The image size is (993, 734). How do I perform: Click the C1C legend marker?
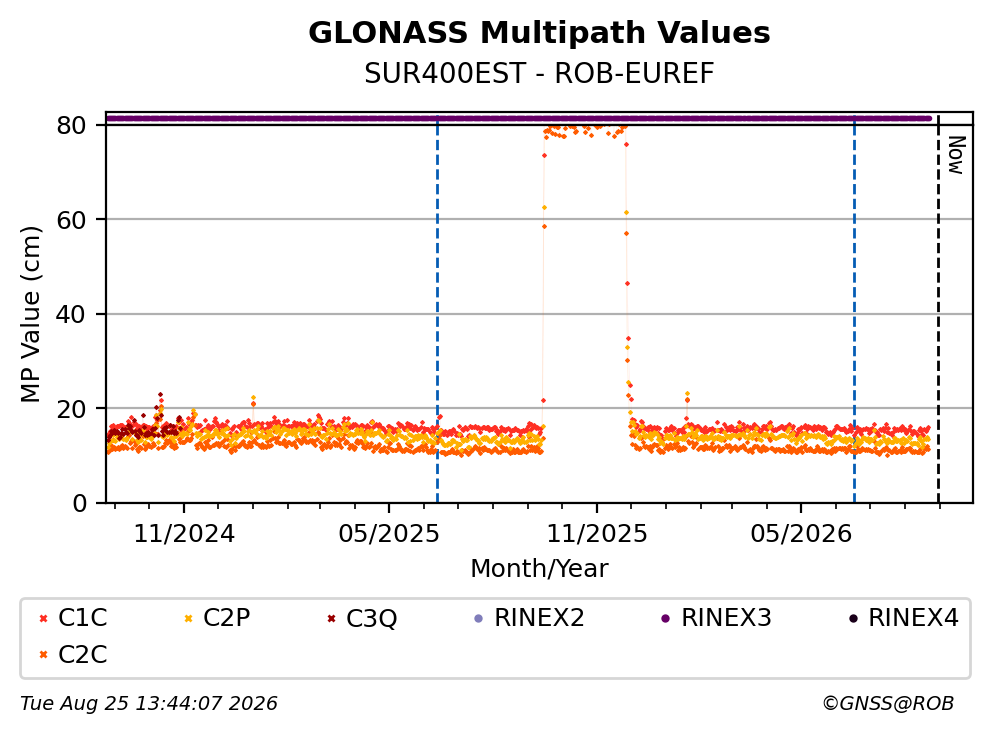coord(43,618)
